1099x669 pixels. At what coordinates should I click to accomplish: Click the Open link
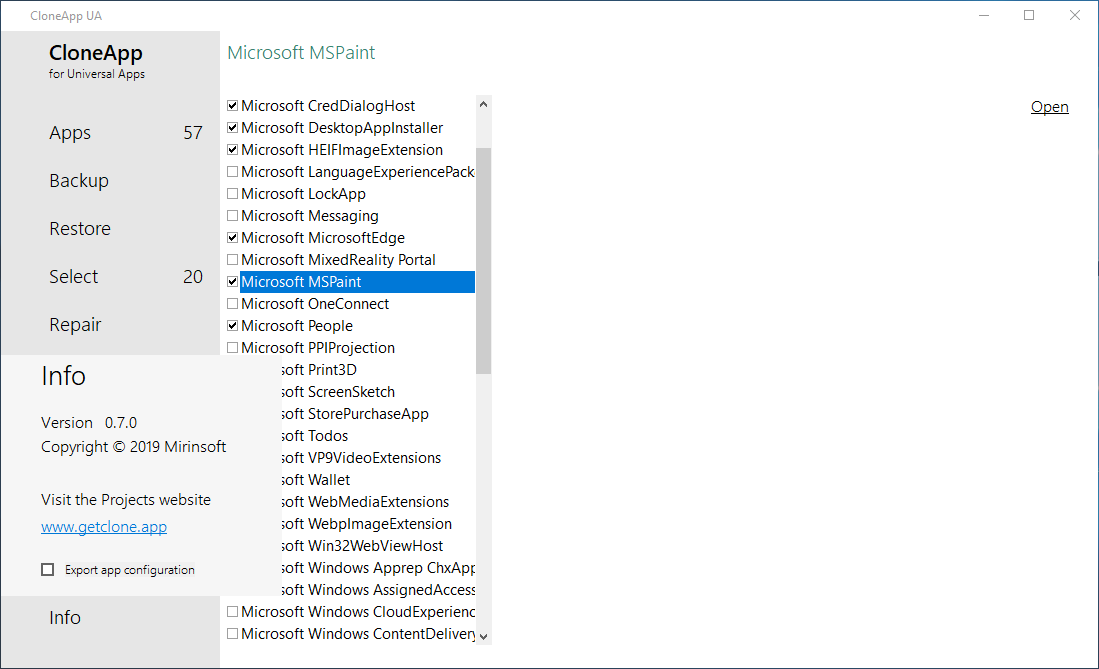(1049, 107)
